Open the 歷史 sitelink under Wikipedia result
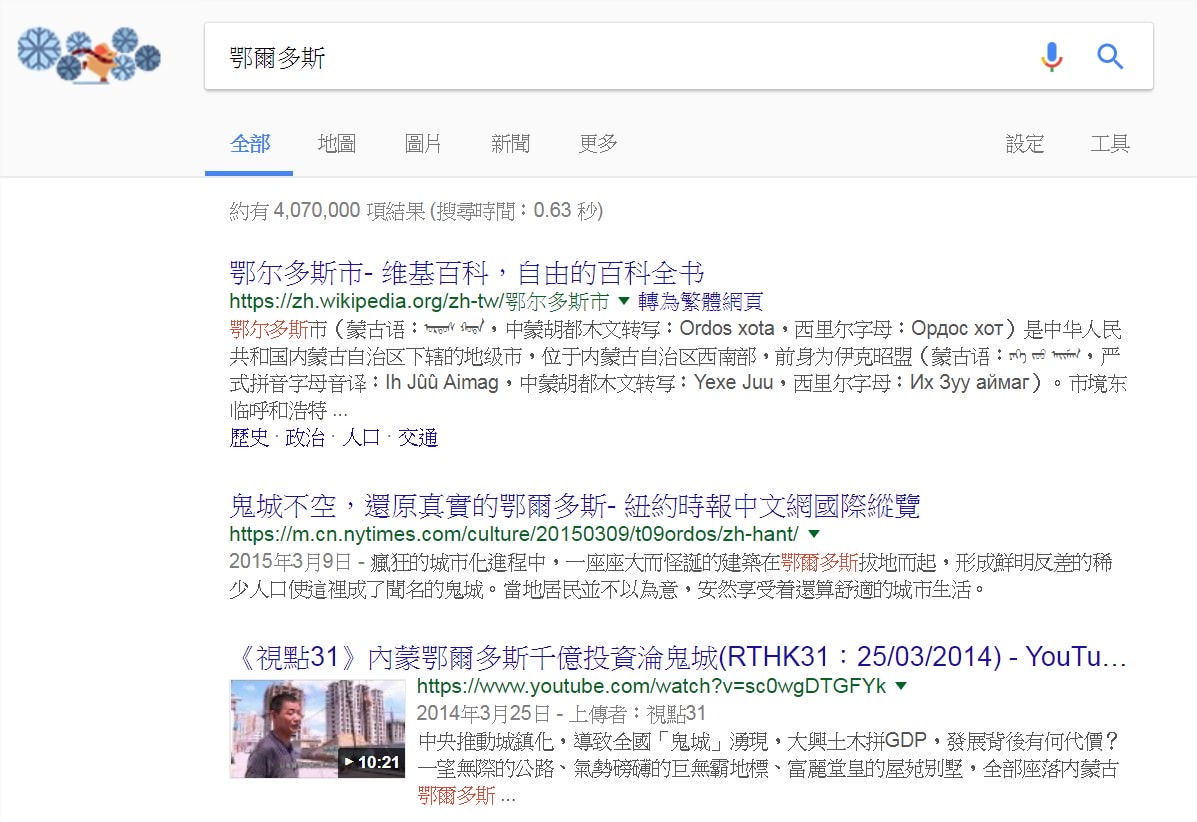This screenshot has height=822, width=1197. point(249,437)
